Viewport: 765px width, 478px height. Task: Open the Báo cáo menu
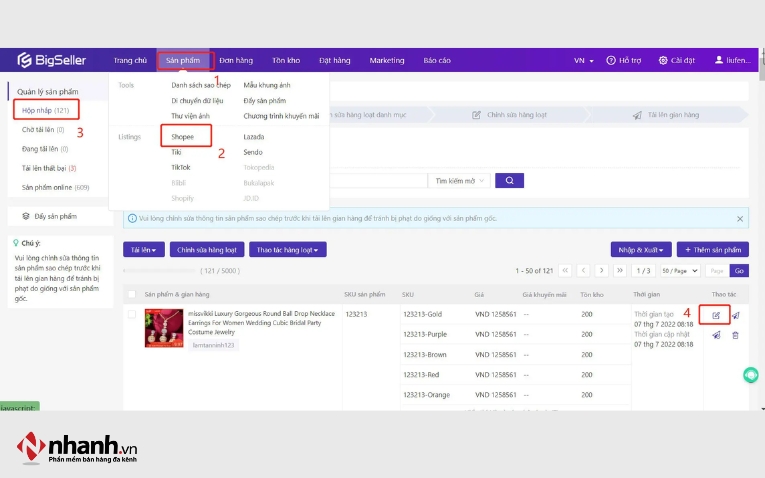437,60
